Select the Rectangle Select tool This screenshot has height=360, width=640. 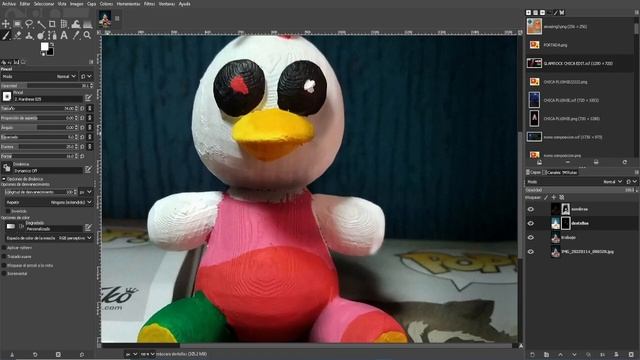pyautogui.click(x=18, y=24)
